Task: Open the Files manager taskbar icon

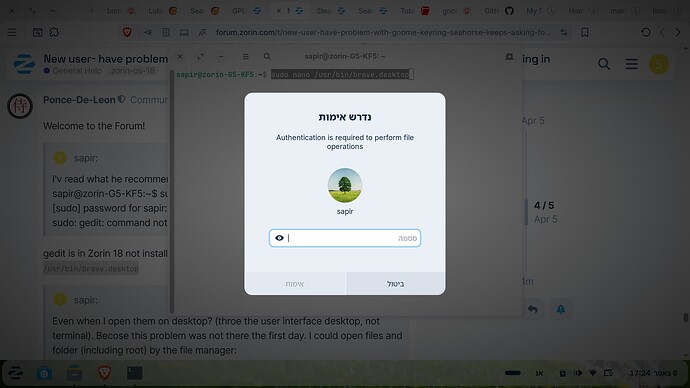Action: pyautogui.click(x=74, y=373)
